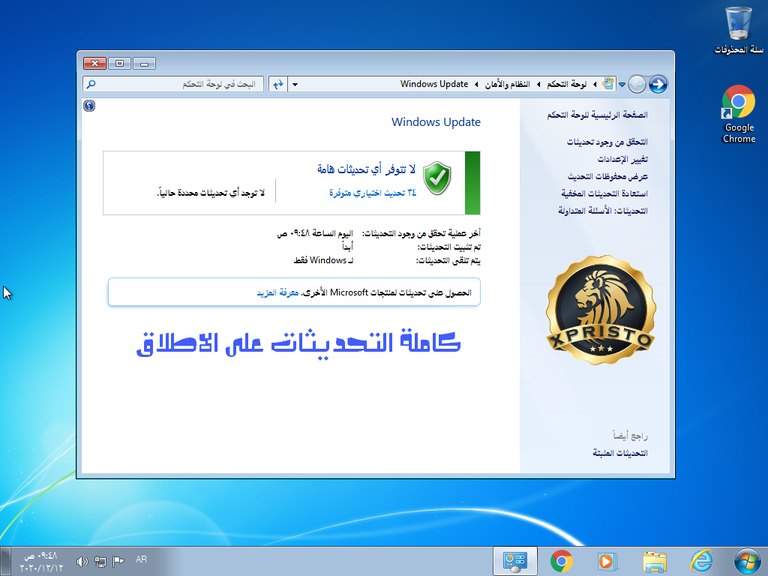Open the taskbar clock and date
The height and width of the screenshot is (576, 768).
pos(41,562)
